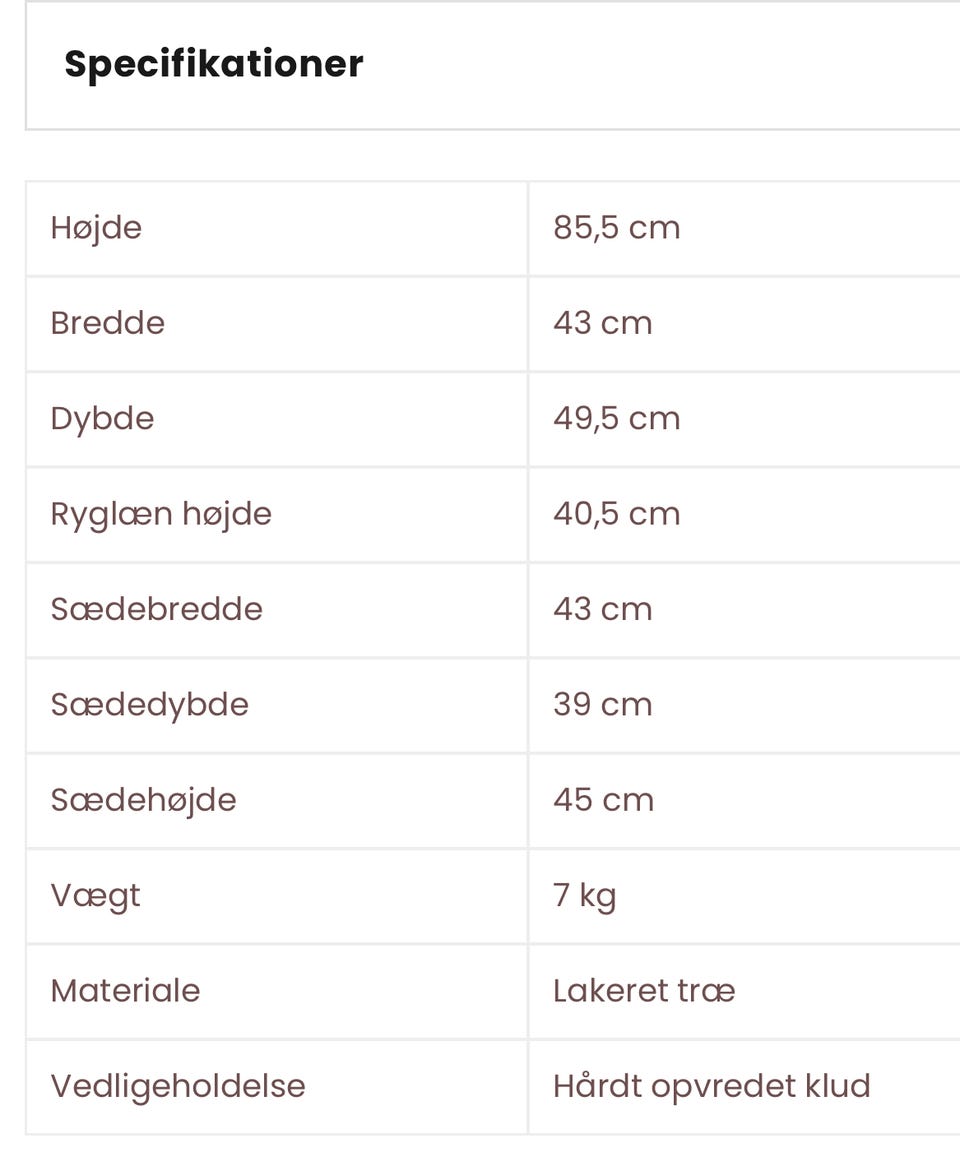This screenshot has width=960, height=1166.
Task: Click the 45 cm seat height value
Action: [x=603, y=800]
